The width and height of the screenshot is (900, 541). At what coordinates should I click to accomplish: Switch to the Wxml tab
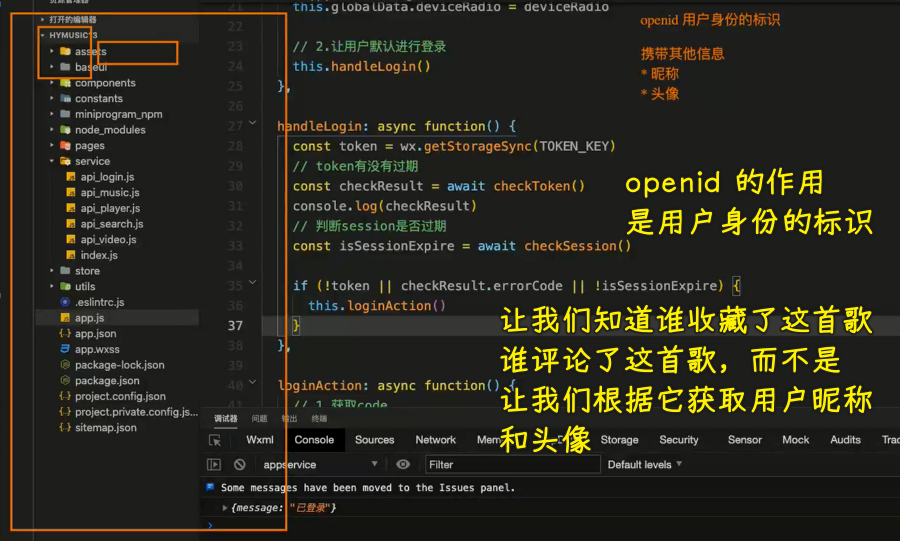coord(259,440)
